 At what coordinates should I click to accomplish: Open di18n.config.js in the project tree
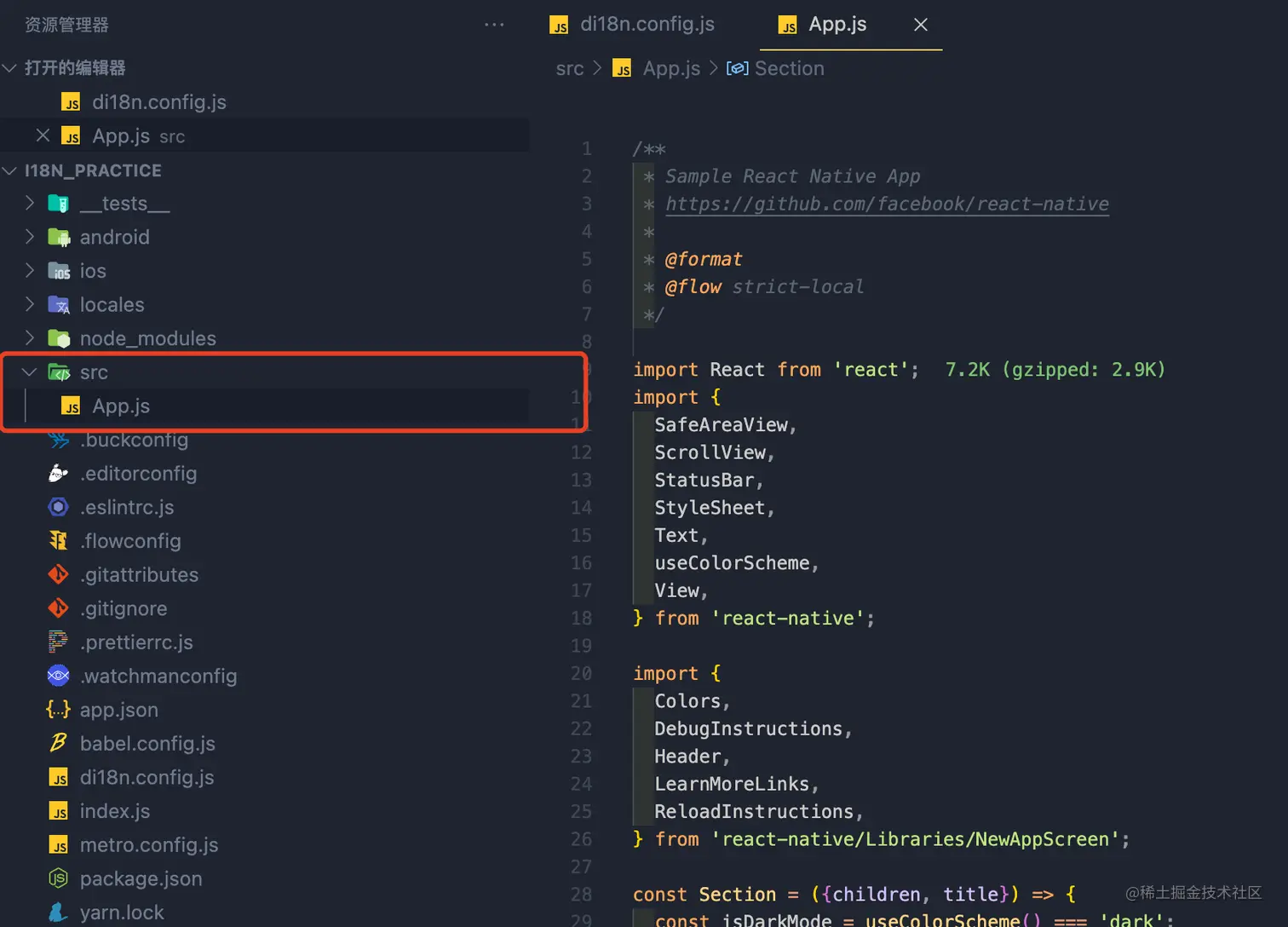(147, 777)
